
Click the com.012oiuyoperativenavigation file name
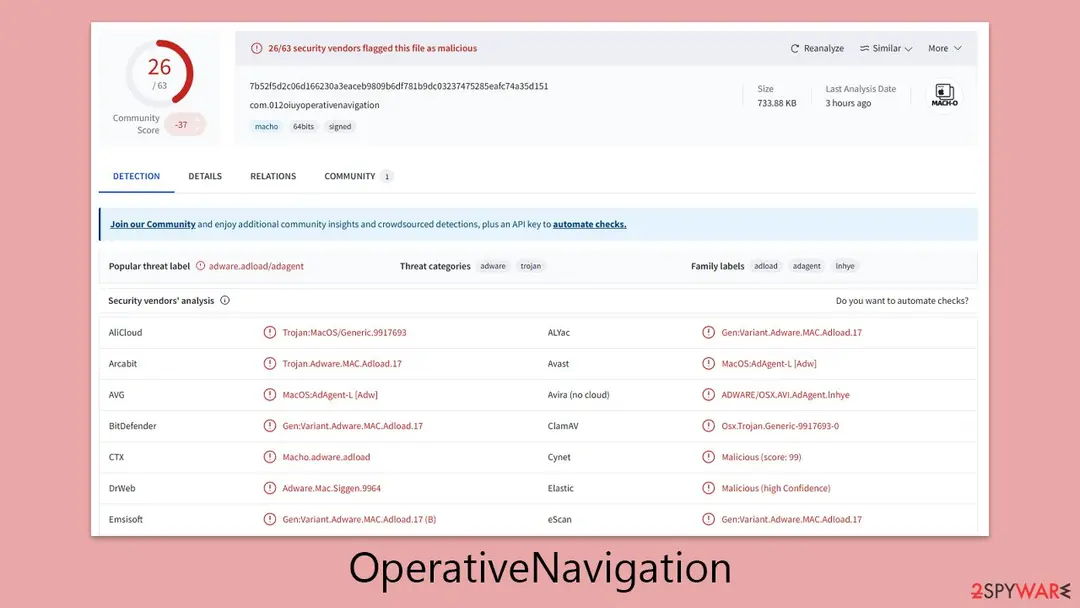click(x=314, y=105)
